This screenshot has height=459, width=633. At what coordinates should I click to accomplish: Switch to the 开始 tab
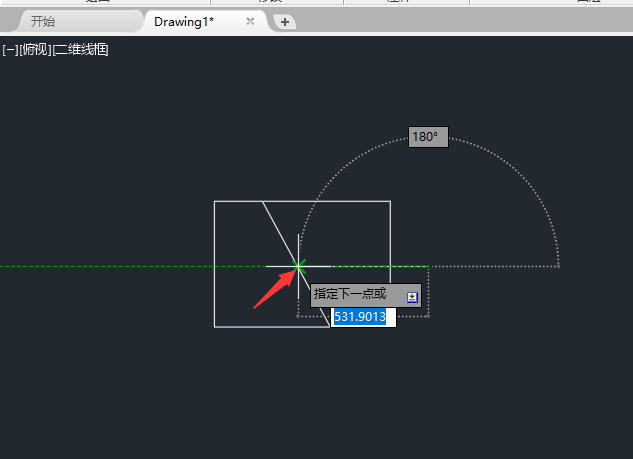click(42, 21)
